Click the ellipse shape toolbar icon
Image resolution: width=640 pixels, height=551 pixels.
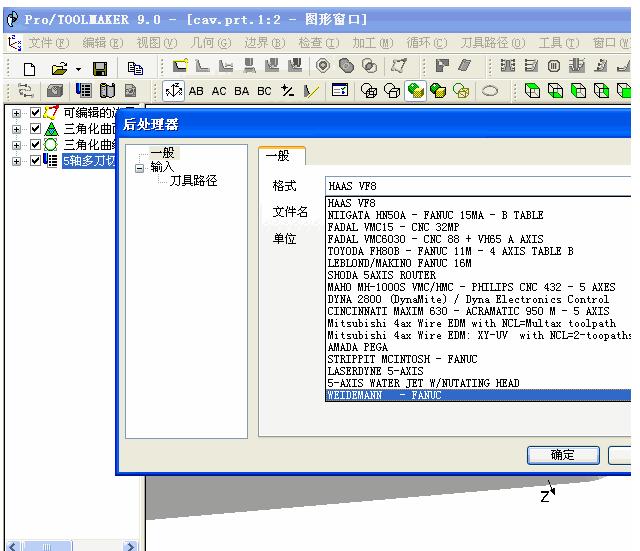(x=490, y=91)
